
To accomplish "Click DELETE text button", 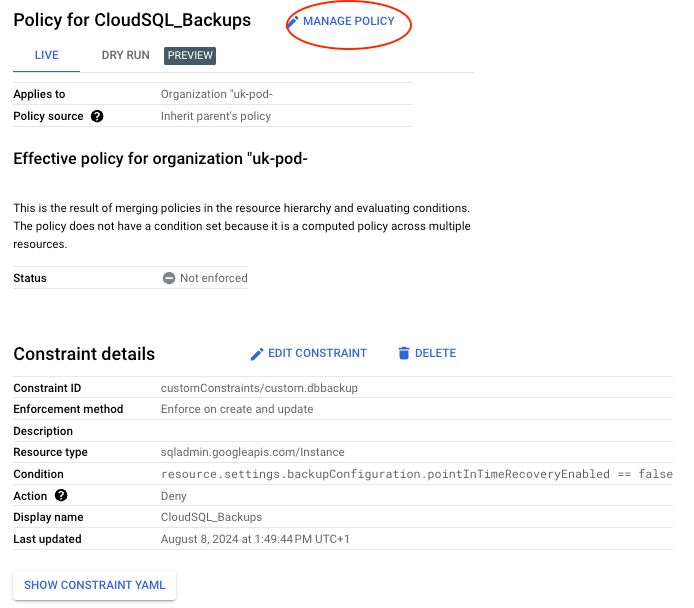I will tap(435, 353).
